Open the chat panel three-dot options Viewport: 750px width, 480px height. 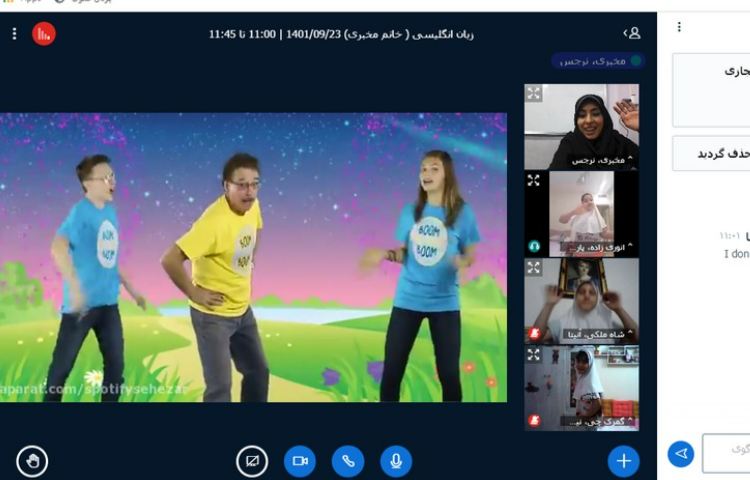(x=680, y=27)
